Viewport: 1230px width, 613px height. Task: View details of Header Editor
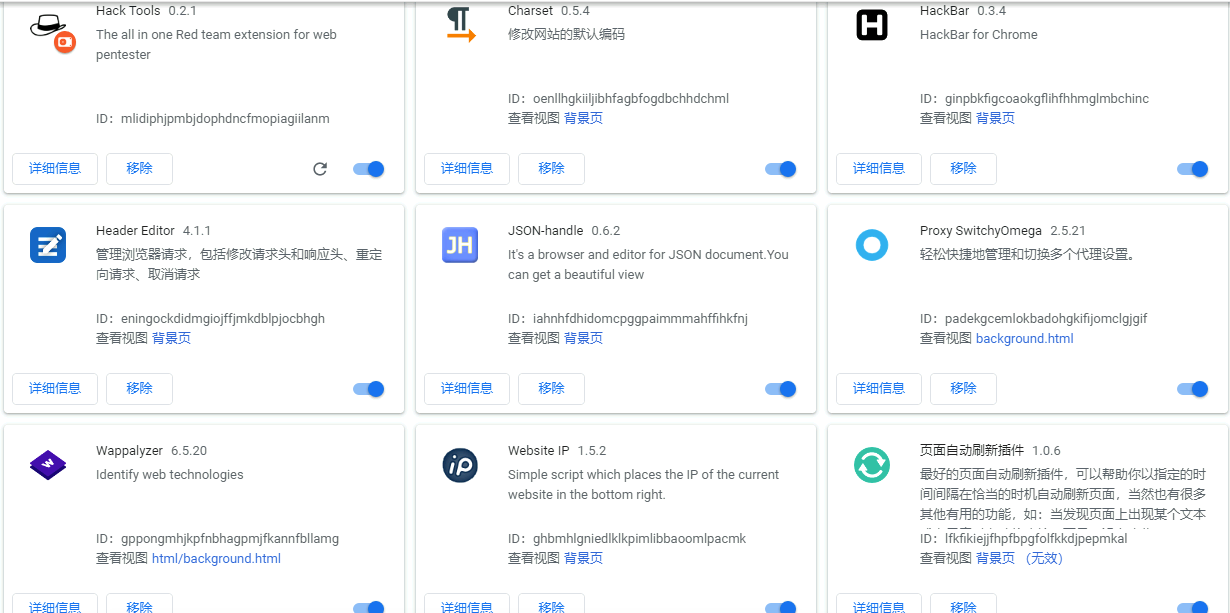(x=55, y=389)
